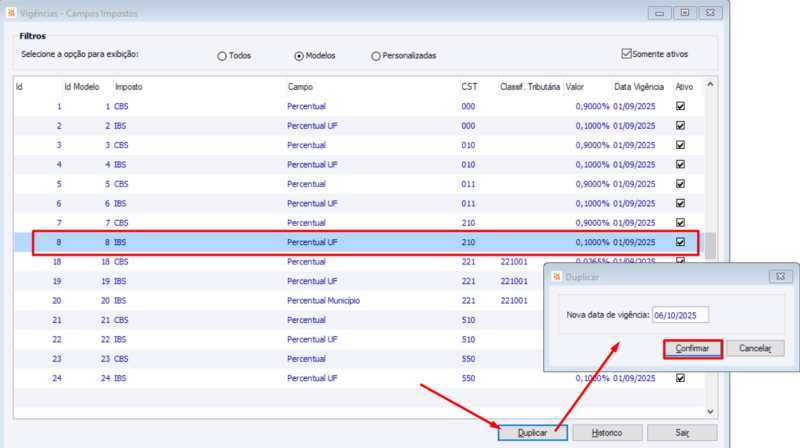
Task: Select row Id 22 Percentual UF cell
Action: tap(312, 339)
